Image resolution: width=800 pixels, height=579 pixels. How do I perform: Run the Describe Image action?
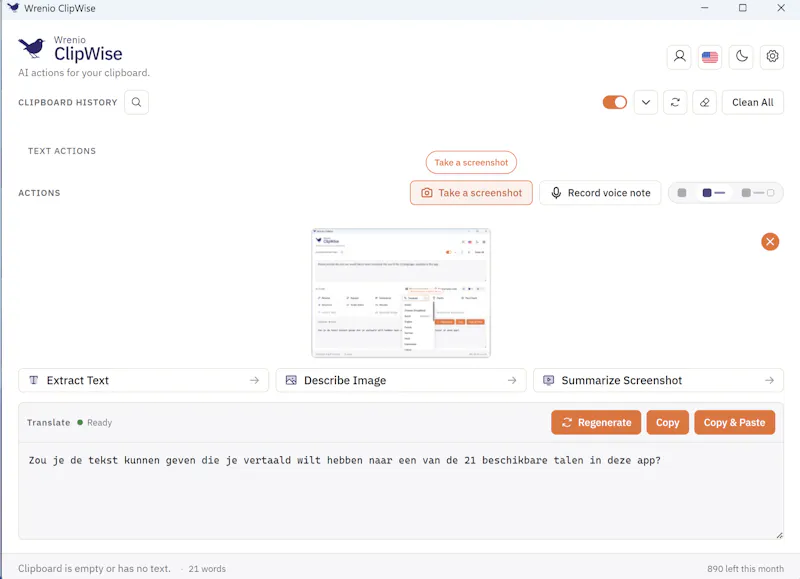(401, 380)
